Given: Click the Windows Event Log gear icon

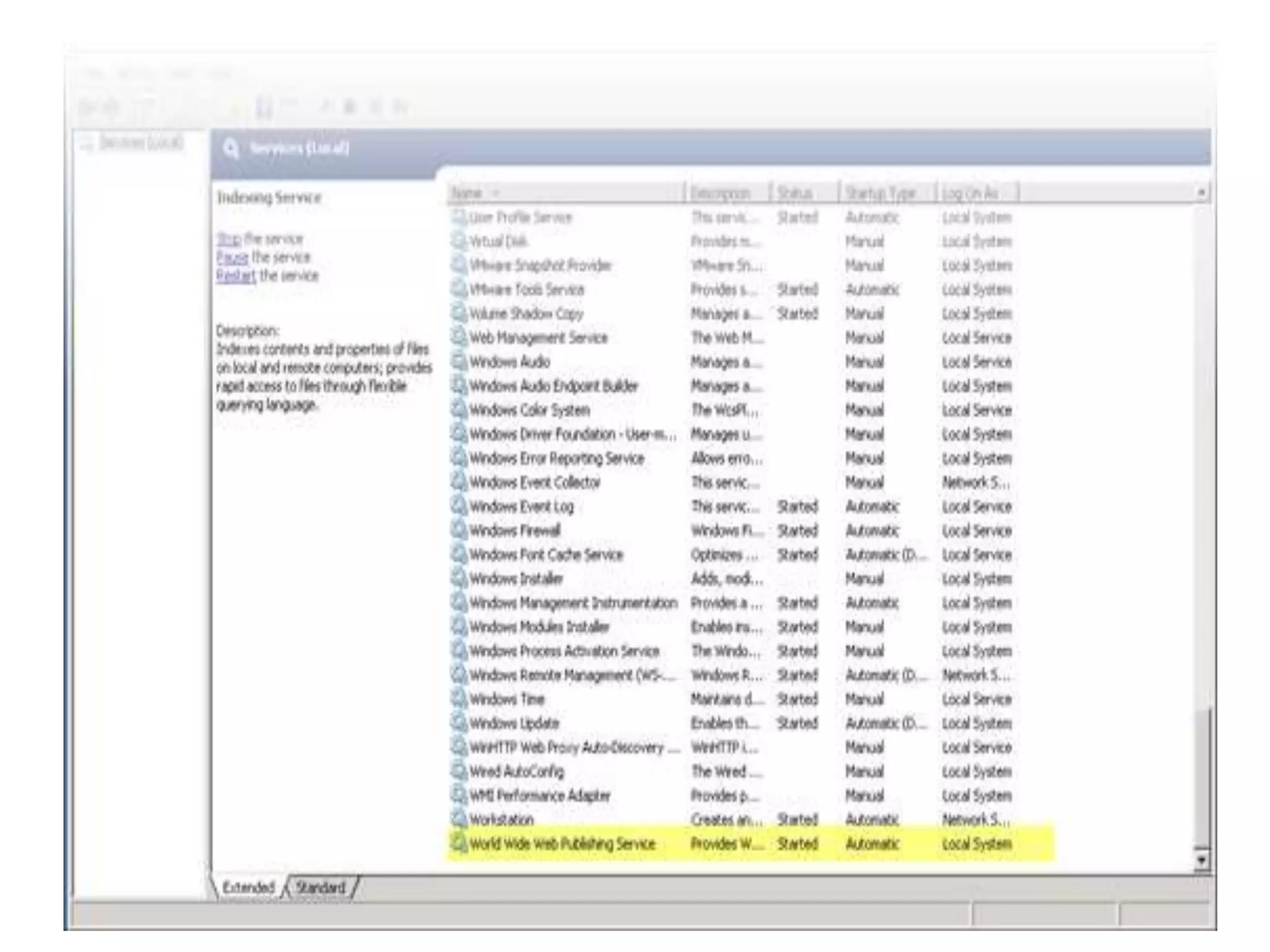Looking at the screenshot, I should [458, 506].
